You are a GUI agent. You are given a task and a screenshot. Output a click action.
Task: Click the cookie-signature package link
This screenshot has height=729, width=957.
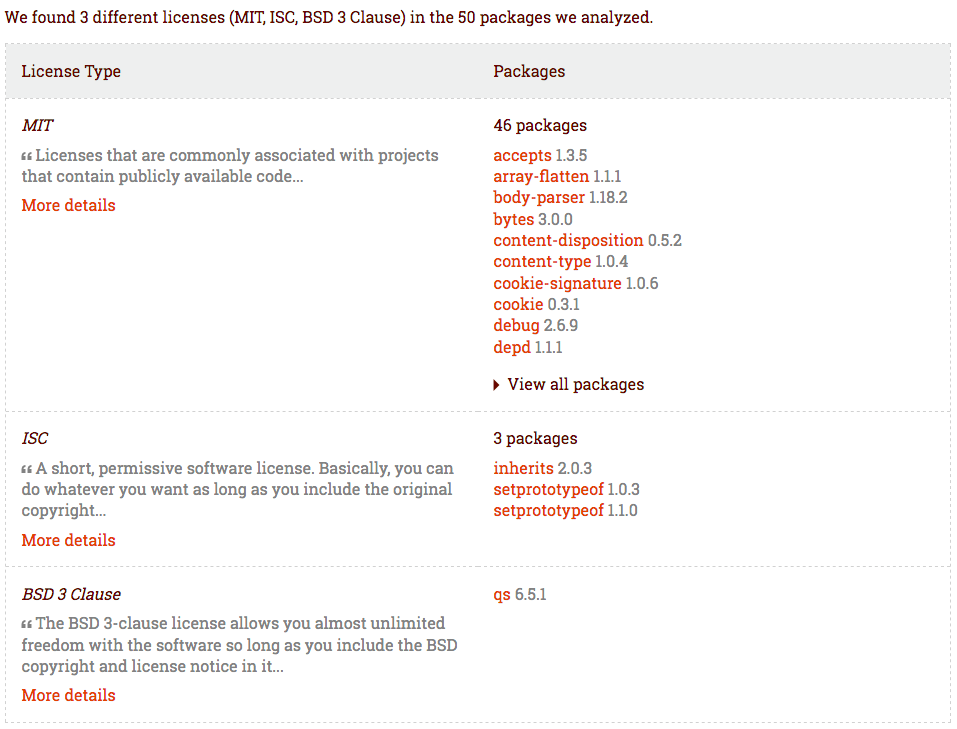click(557, 283)
